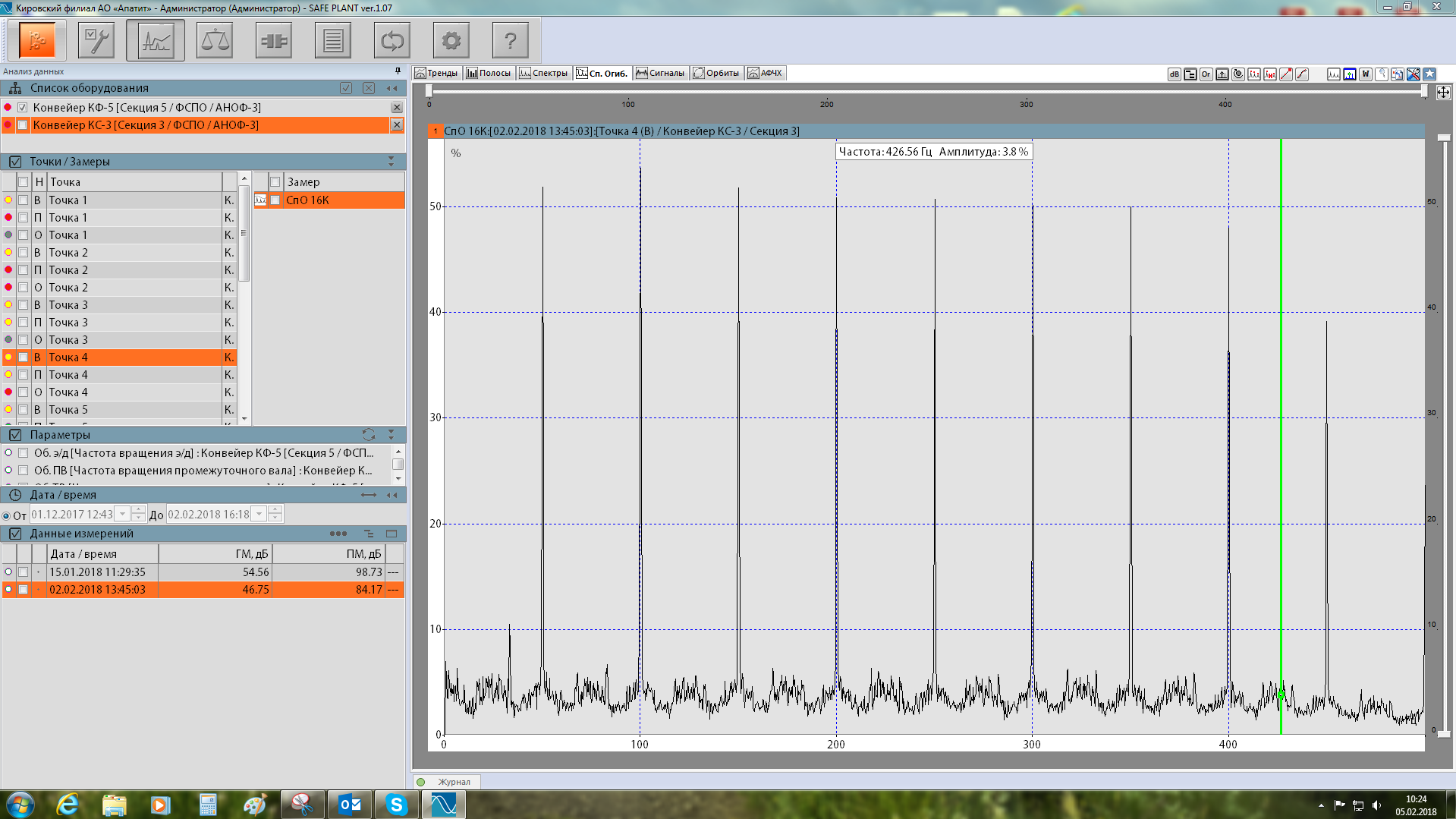
Task: Click deselect-all X button in Список оборудования
Action: click(369, 88)
